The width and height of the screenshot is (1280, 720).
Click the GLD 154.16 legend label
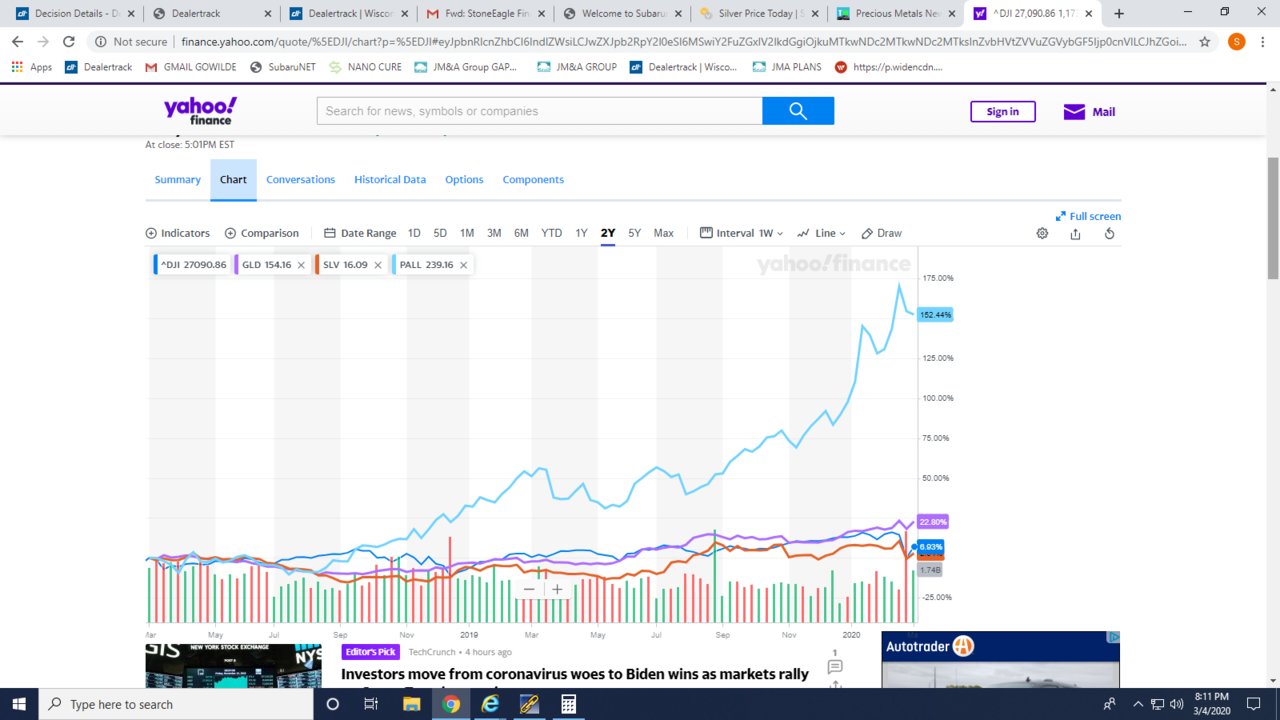pos(266,265)
